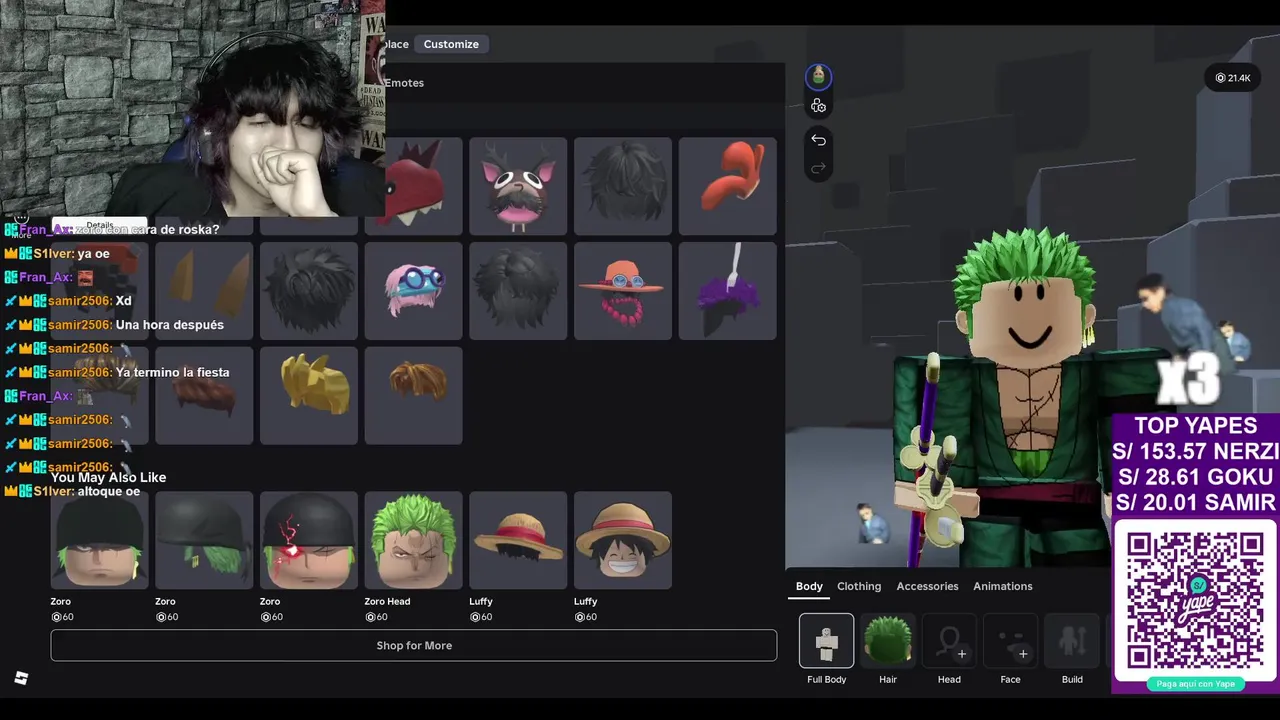Equip the orange hat with red beads
The image size is (1280, 720).
tap(623, 290)
